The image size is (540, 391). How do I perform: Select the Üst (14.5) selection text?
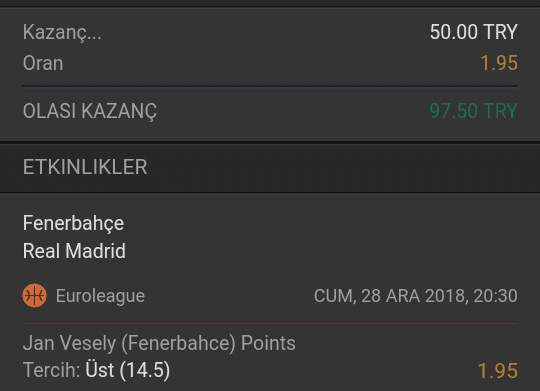[128, 370]
